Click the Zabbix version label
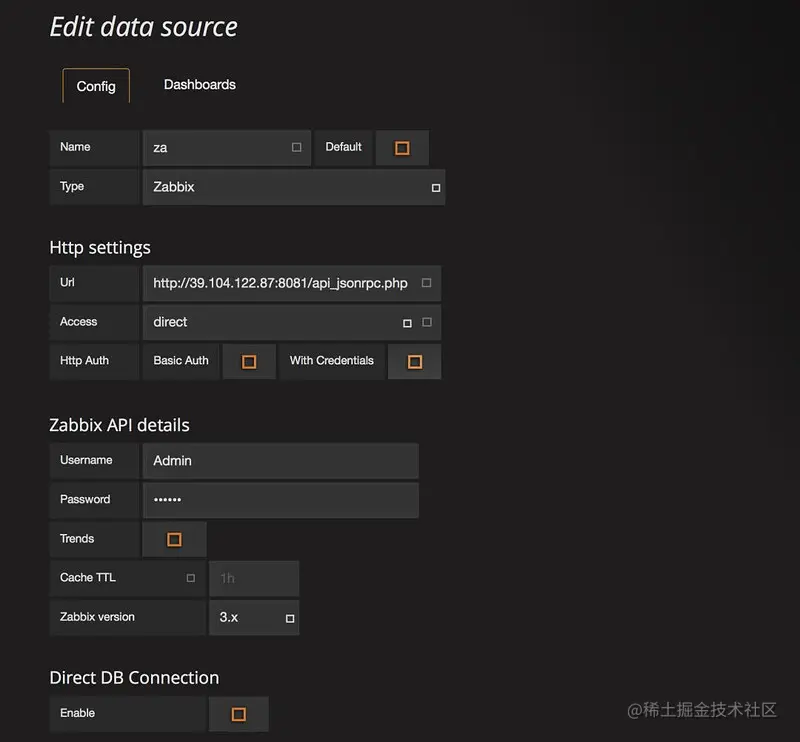The height and width of the screenshot is (742, 800). [97, 617]
